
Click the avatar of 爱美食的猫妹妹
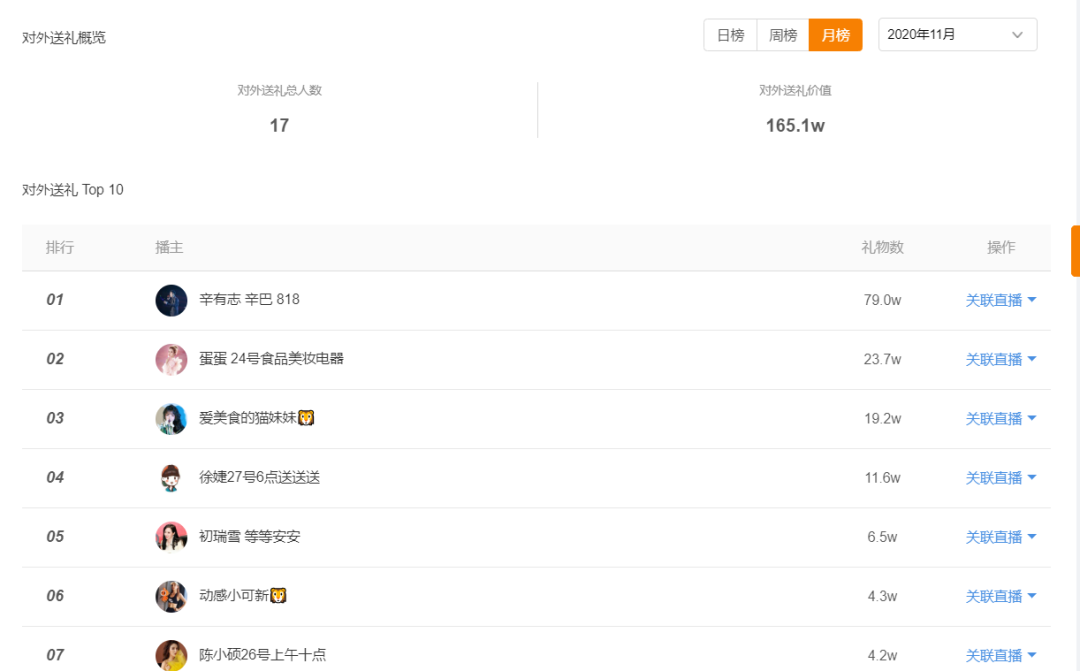click(x=172, y=419)
